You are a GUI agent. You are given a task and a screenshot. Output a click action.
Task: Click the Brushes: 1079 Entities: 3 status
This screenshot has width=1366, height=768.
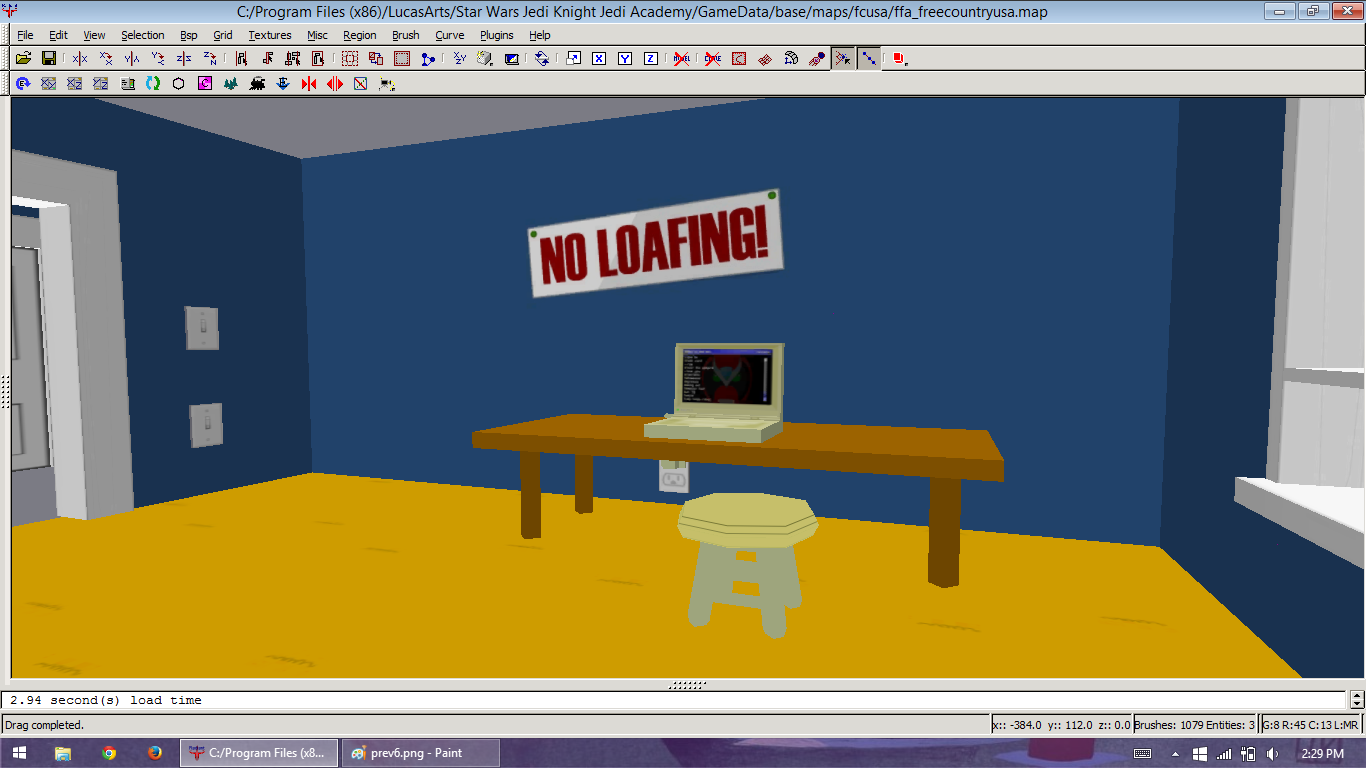[x=1194, y=725]
